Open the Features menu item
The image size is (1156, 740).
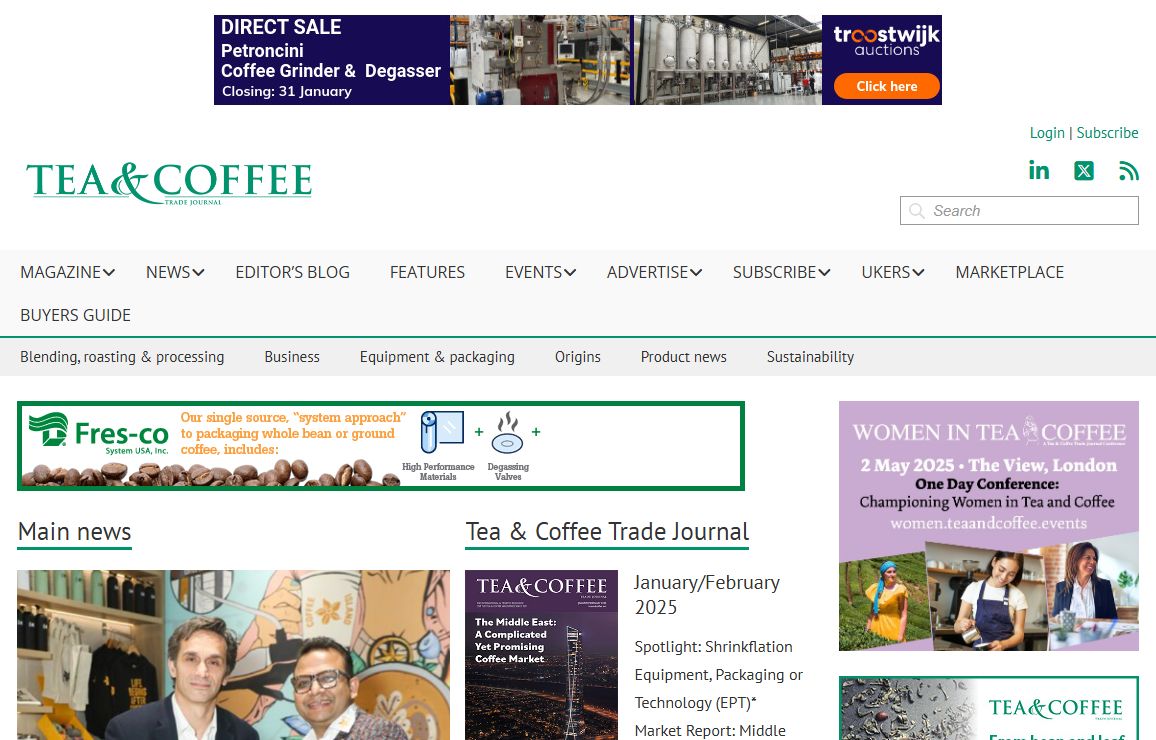427,272
